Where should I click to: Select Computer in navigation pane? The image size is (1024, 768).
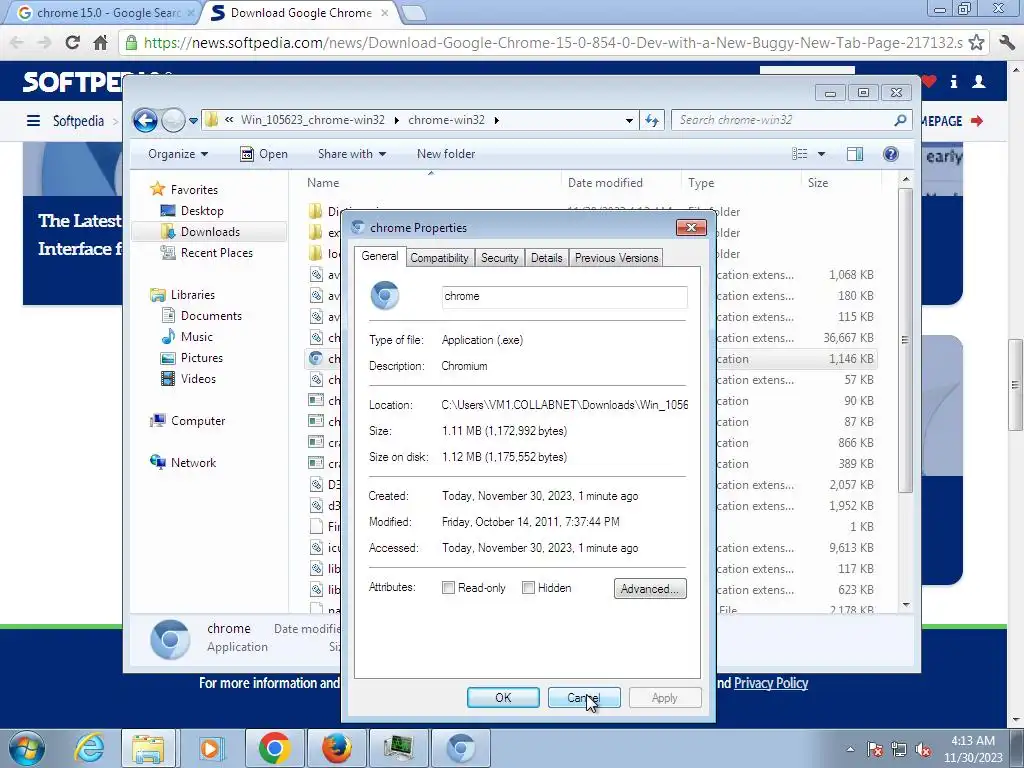point(198,421)
